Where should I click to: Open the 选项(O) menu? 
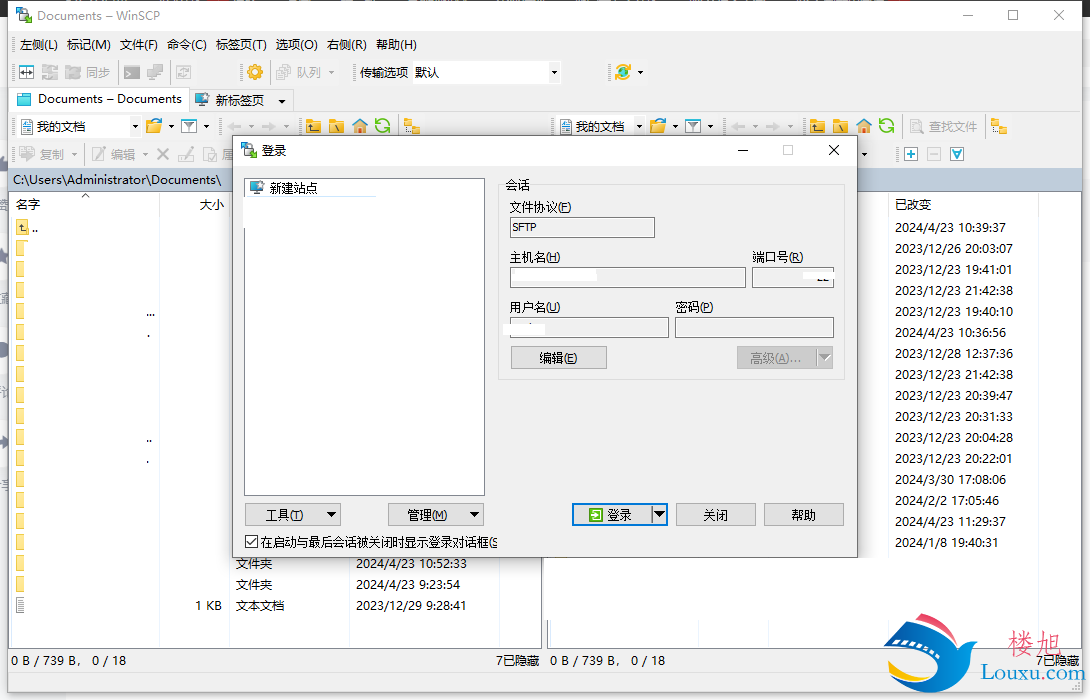[296, 44]
